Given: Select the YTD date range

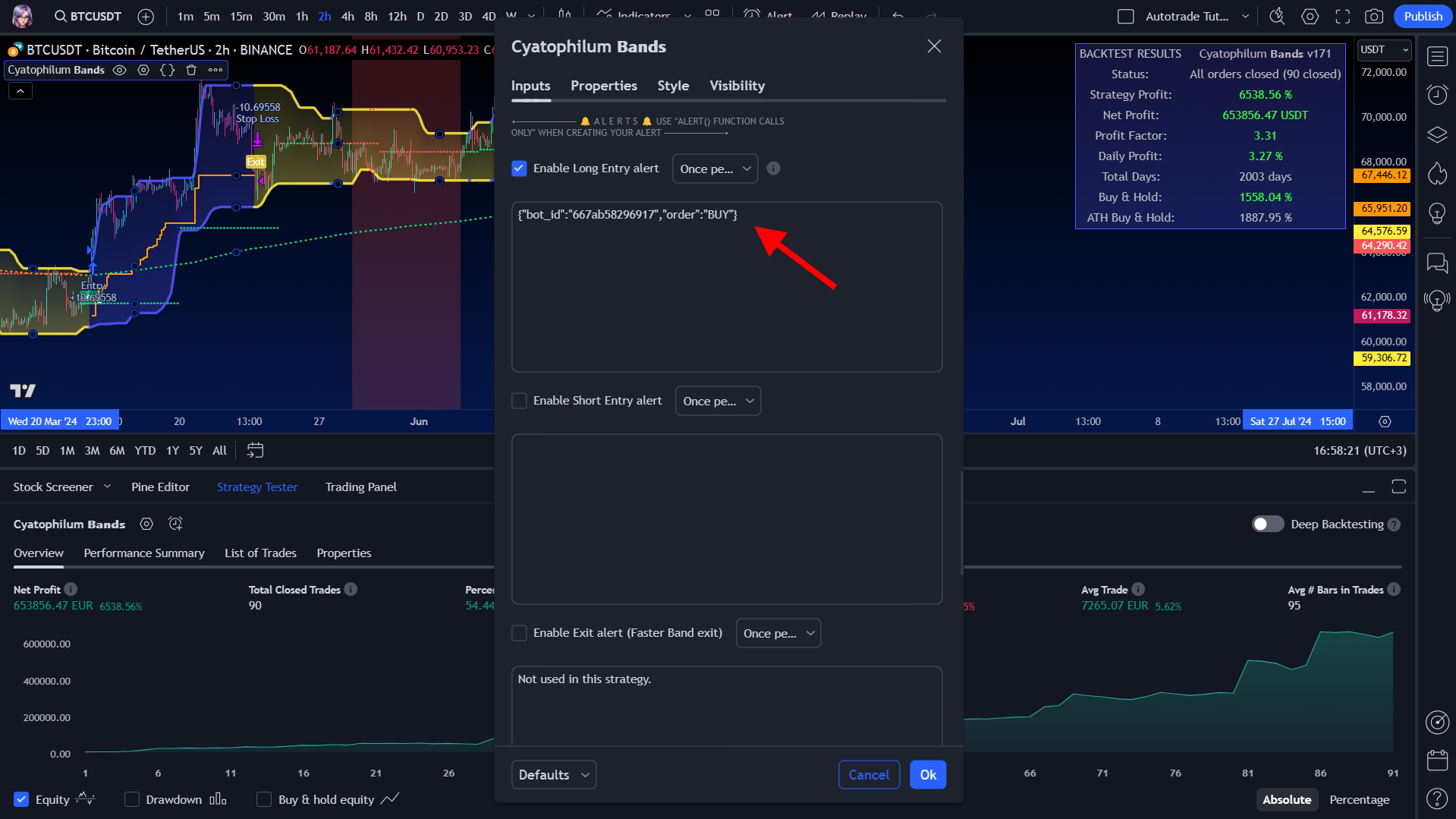Looking at the screenshot, I should click(145, 451).
